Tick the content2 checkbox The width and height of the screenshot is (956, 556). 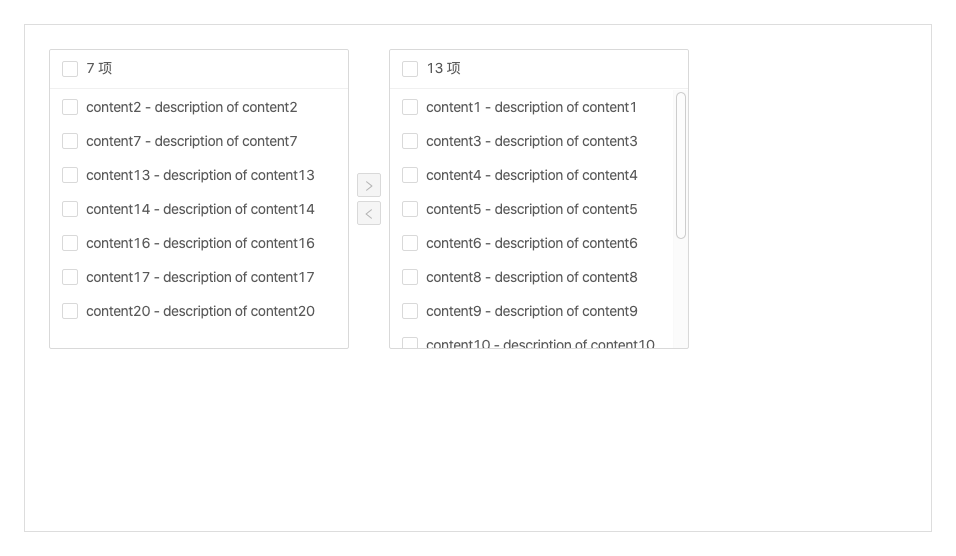pyautogui.click(x=70, y=107)
